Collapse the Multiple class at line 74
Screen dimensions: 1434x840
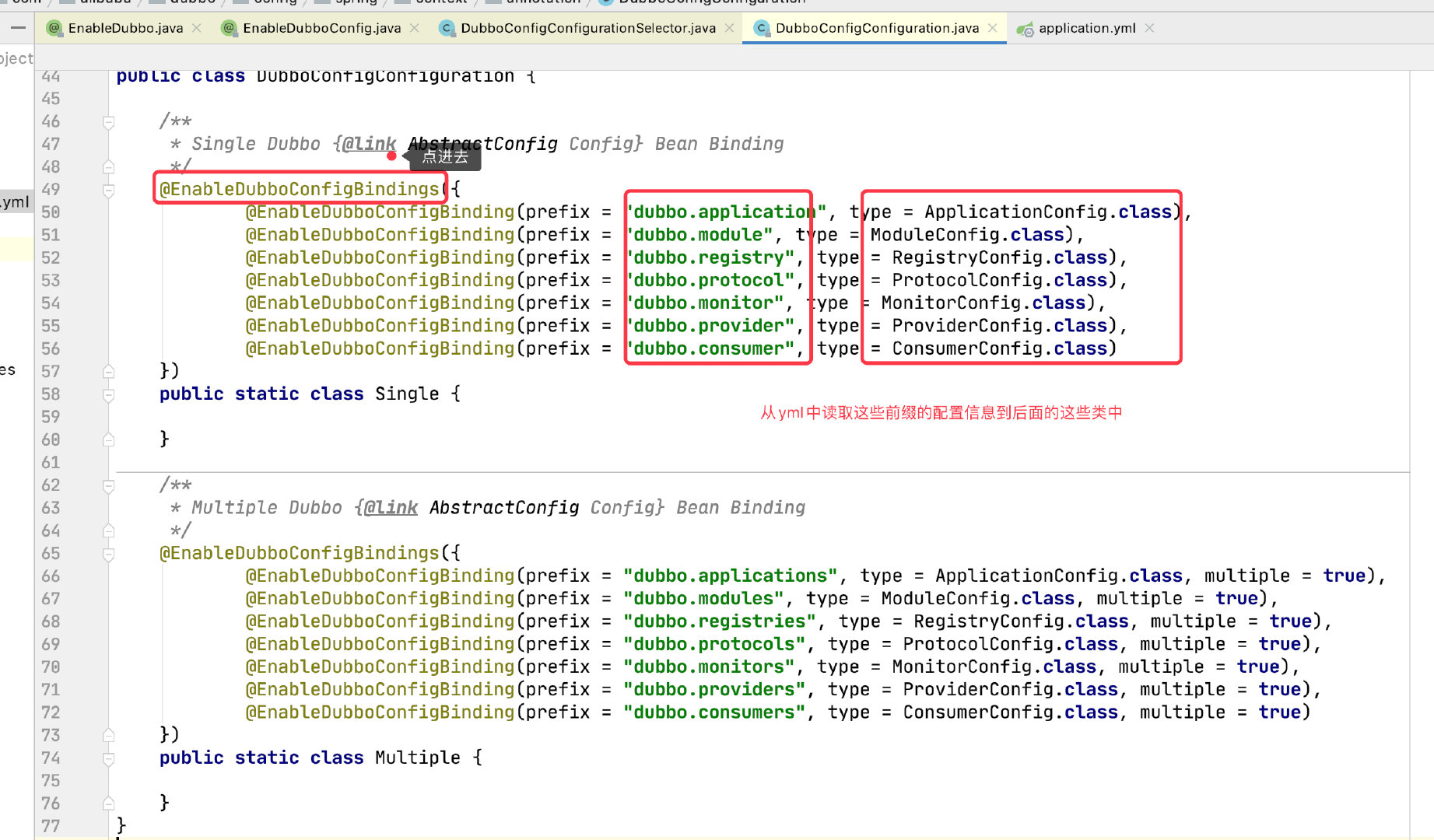tap(109, 759)
